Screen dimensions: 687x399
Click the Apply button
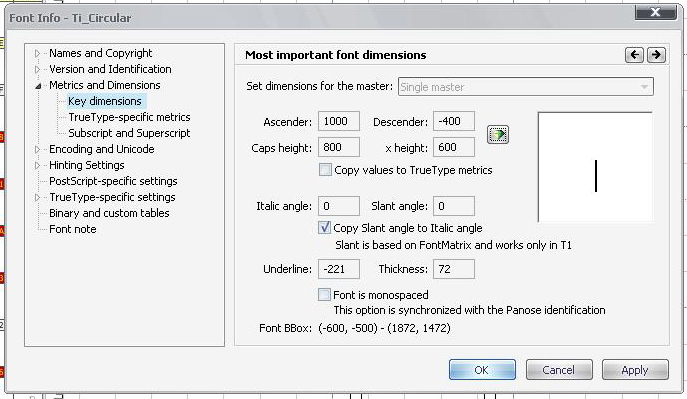pos(635,370)
